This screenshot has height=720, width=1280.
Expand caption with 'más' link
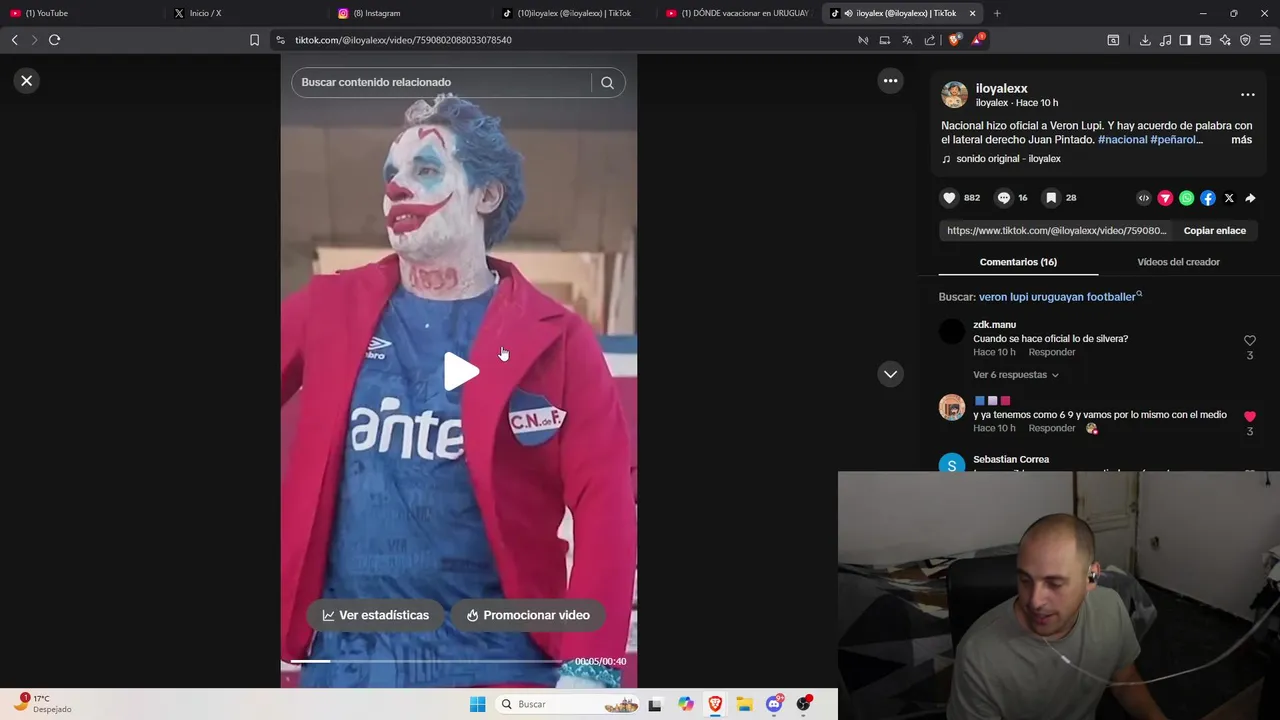click(1241, 140)
